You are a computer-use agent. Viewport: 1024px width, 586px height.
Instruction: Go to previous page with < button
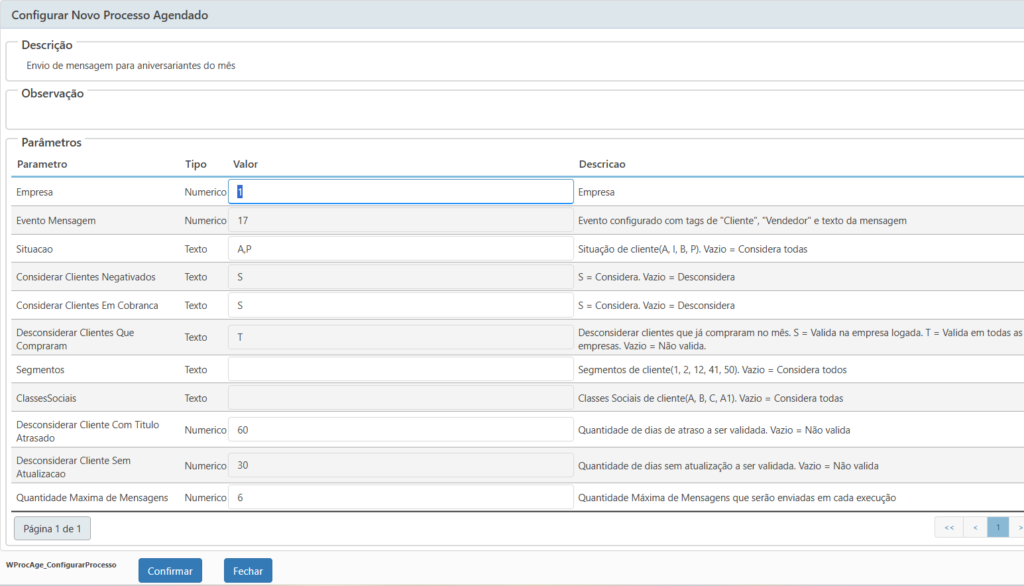(975, 527)
